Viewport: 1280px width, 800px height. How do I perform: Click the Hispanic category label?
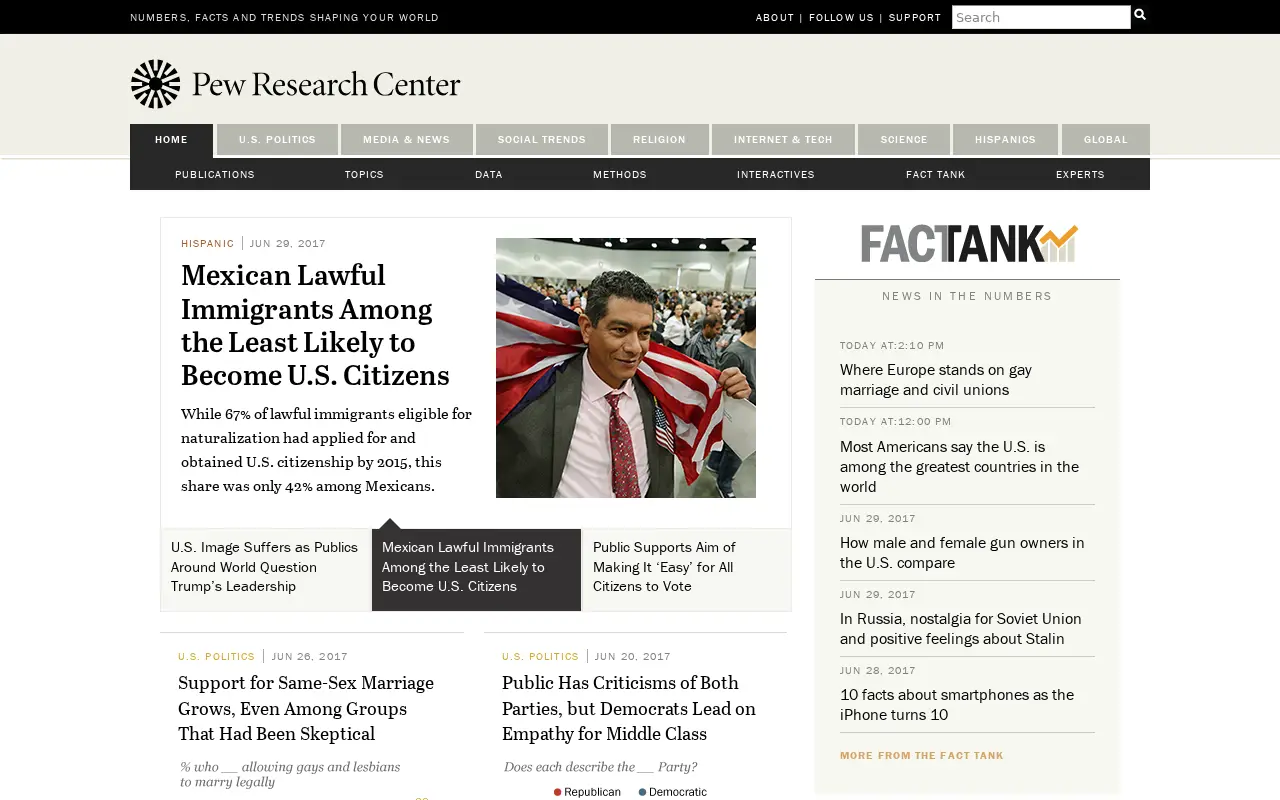[207, 244]
